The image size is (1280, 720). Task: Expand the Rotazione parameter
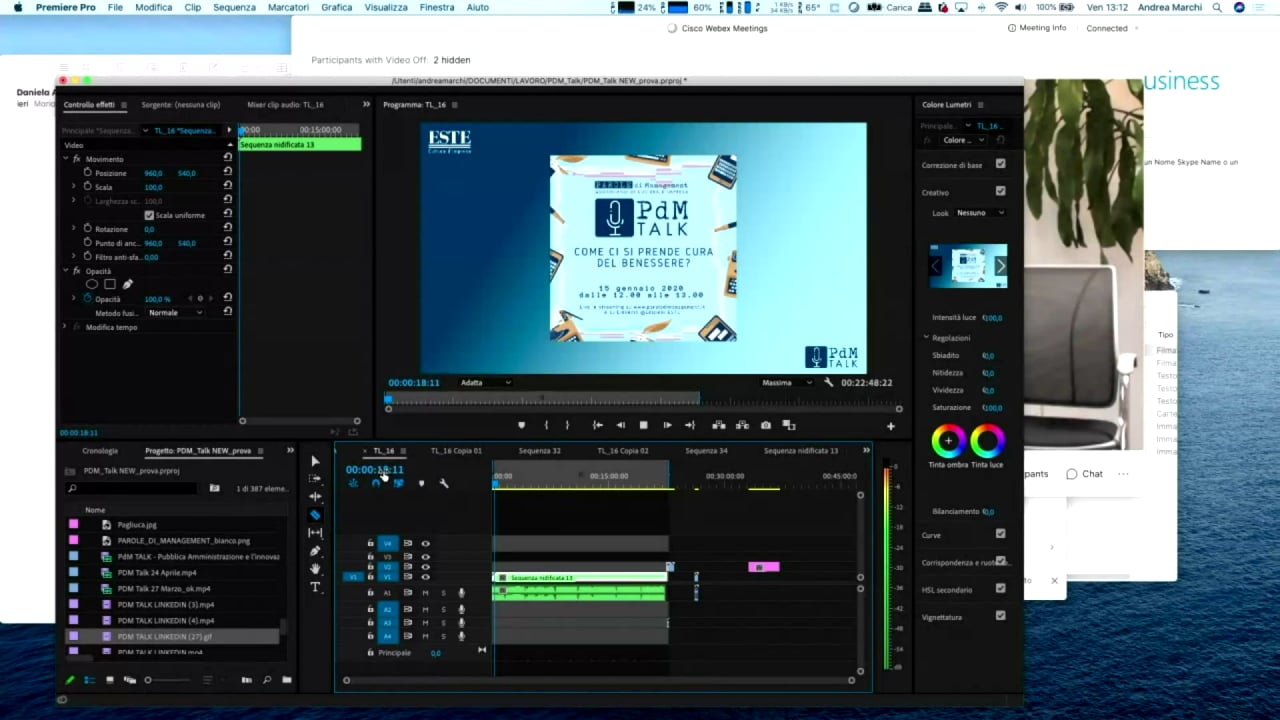[x=73, y=229]
